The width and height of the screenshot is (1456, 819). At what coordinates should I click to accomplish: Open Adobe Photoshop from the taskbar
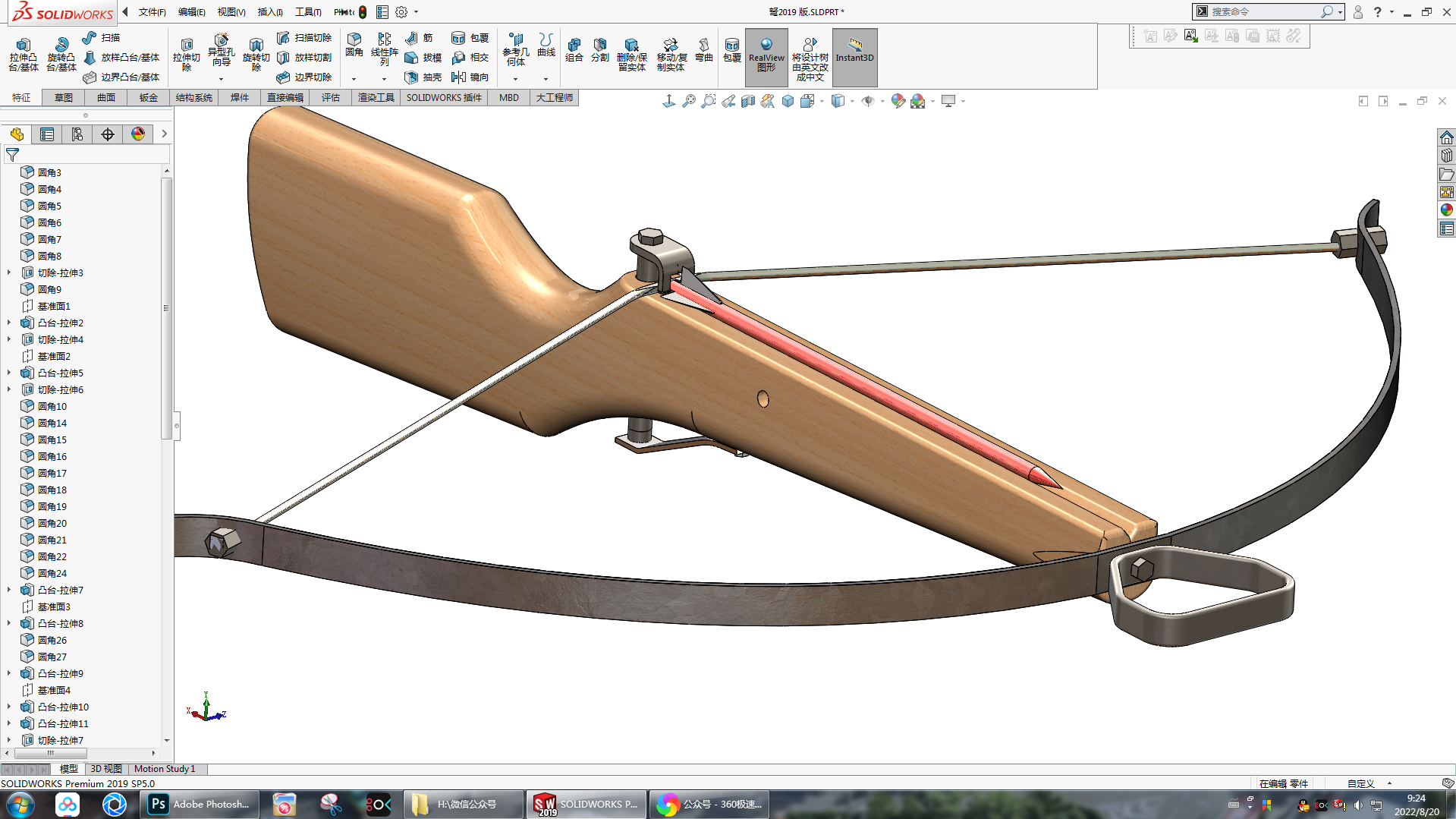pos(200,805)
